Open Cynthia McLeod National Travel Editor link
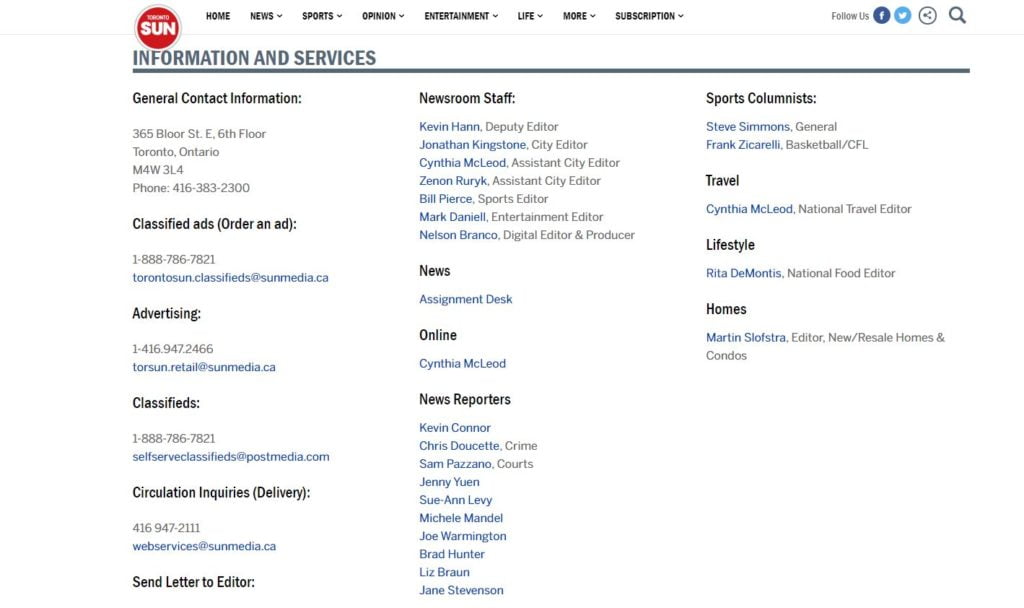The image size is (1024, 608). pos(749,209)
